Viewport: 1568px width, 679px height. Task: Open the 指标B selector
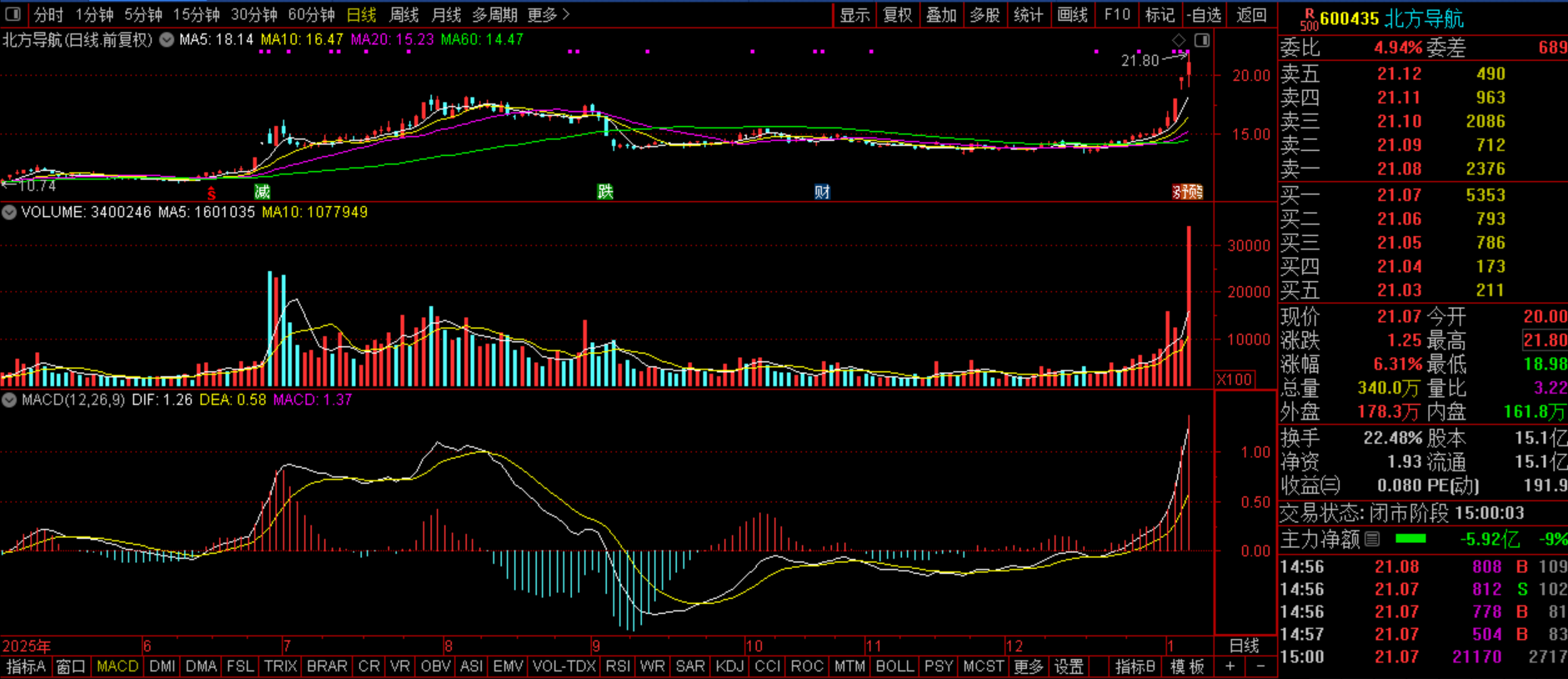coord(1135,666)
